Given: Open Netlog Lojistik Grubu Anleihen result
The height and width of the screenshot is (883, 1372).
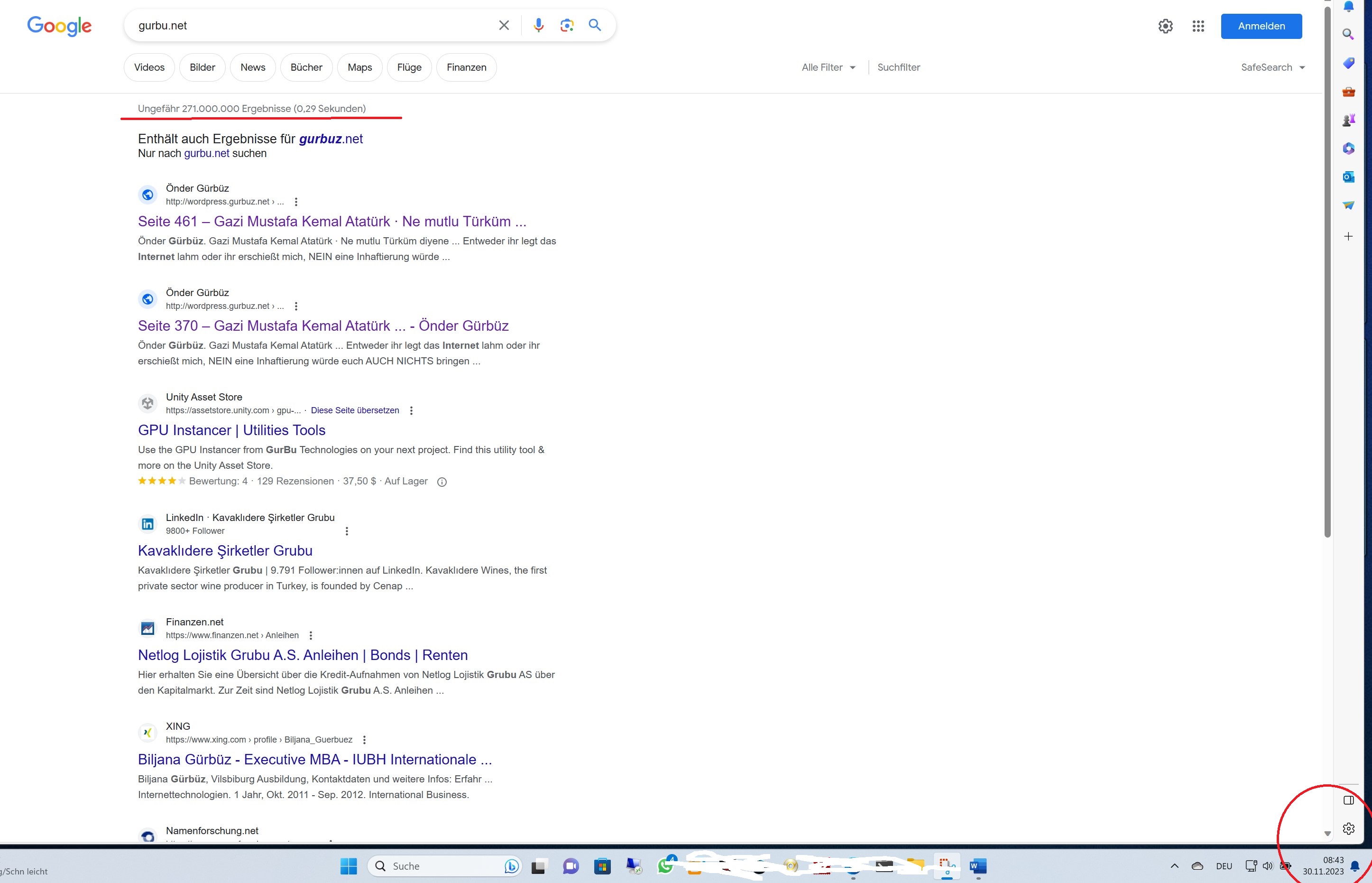Looking at the screenshot, I should [303, 655].
